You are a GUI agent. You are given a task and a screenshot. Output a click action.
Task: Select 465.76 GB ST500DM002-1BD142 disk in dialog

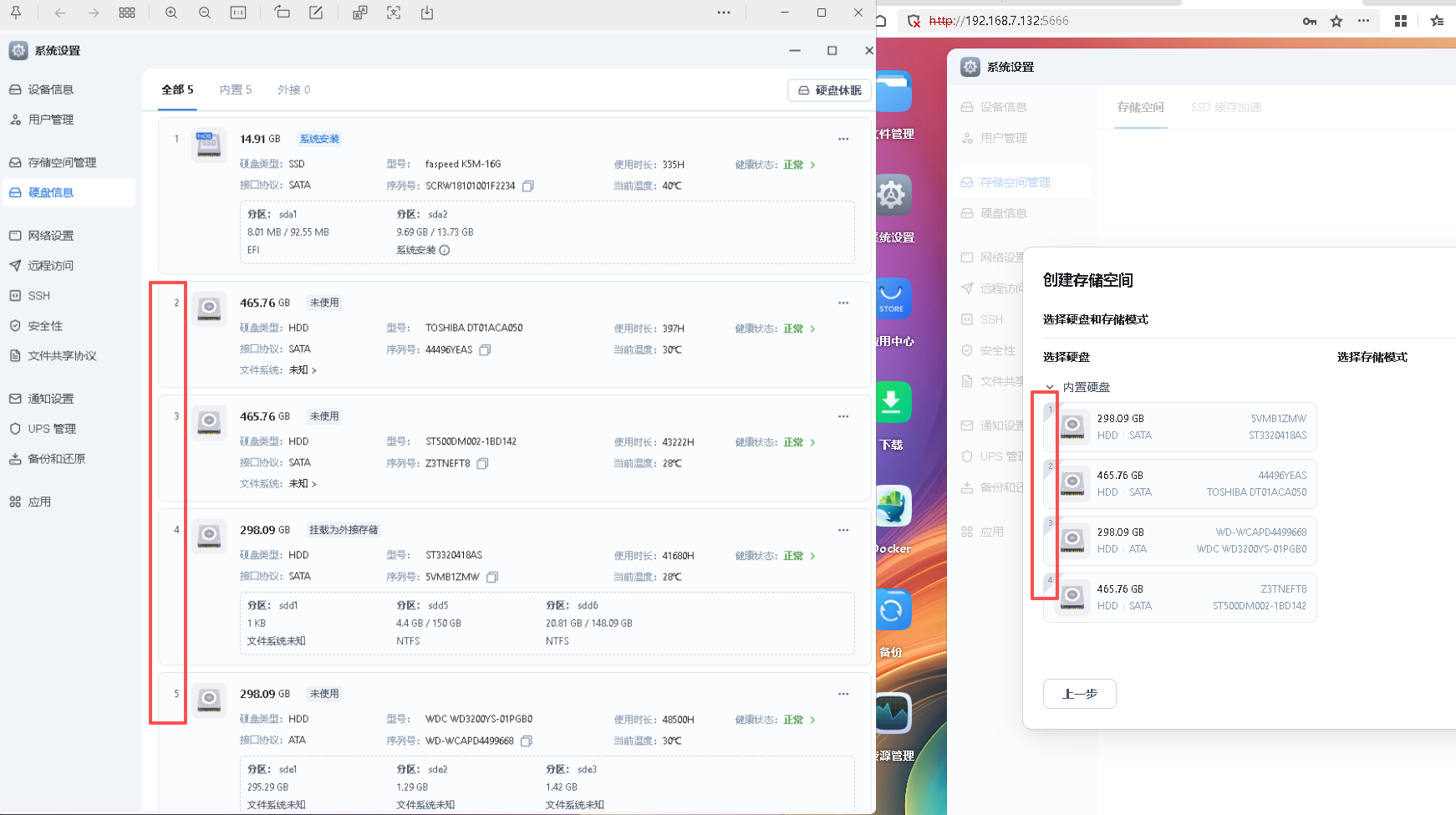tap(1180, 598)
